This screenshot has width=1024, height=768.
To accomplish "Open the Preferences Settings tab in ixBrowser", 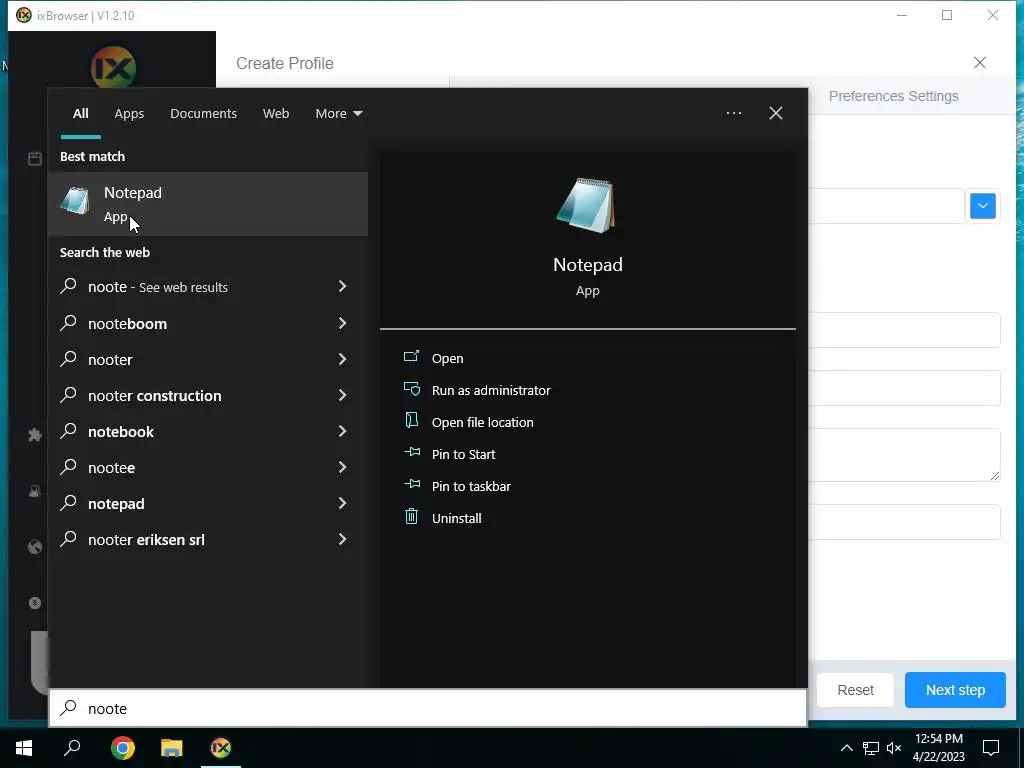I will [893, 96].
